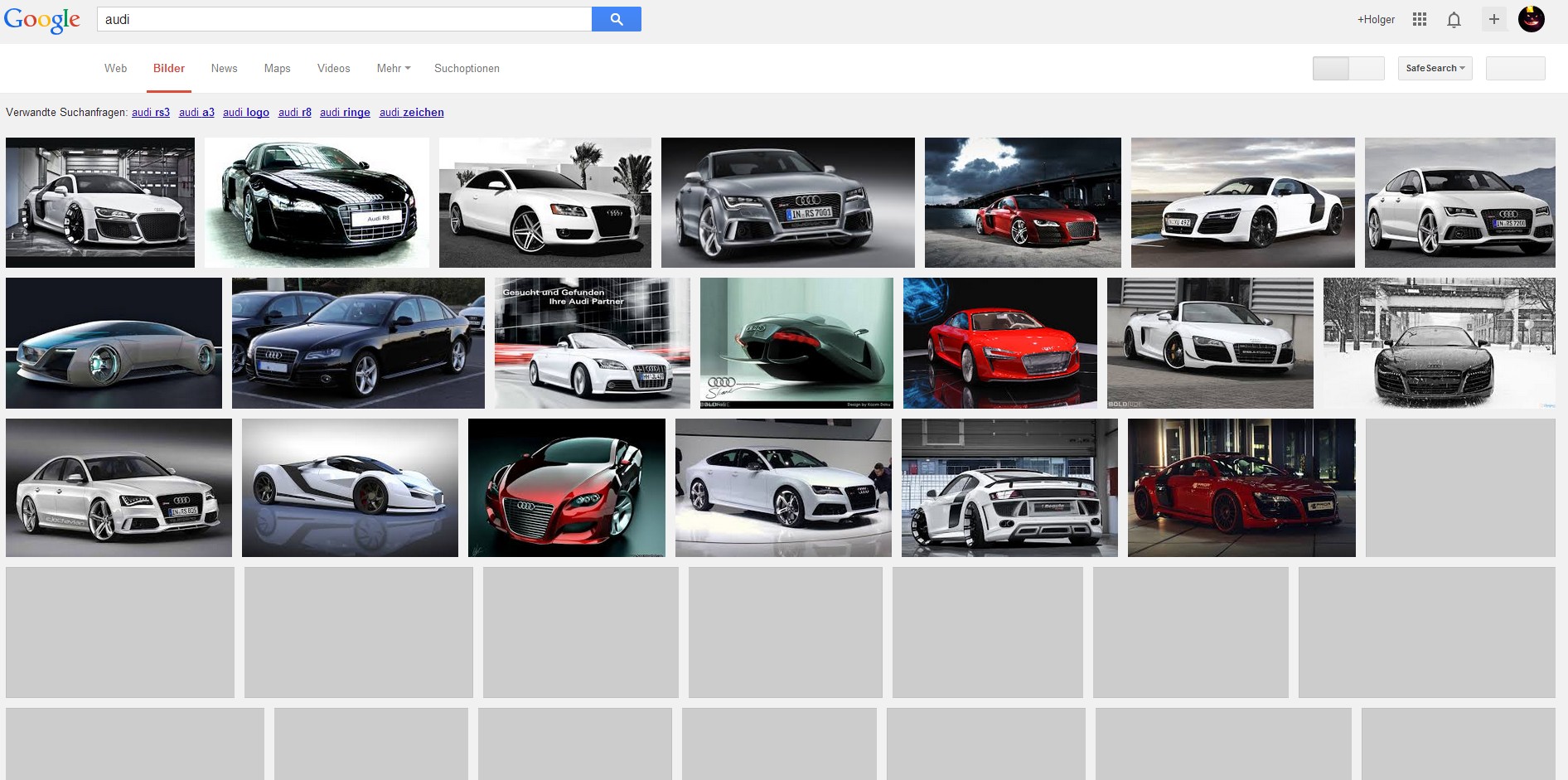
Task: Open the black Audi R8 image on white background
Action: (317, 202)
